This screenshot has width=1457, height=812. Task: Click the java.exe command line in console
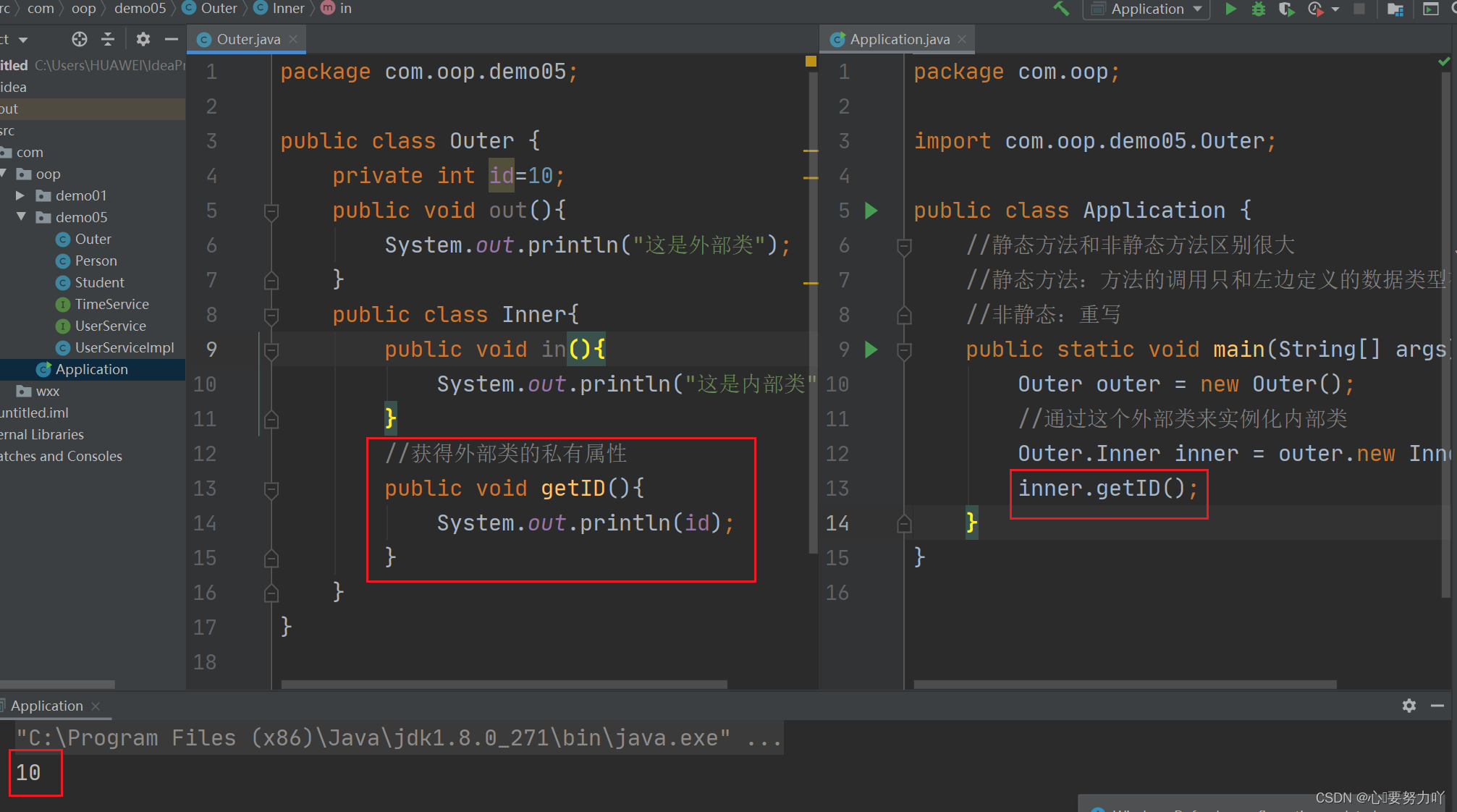(x=399, y=738)
